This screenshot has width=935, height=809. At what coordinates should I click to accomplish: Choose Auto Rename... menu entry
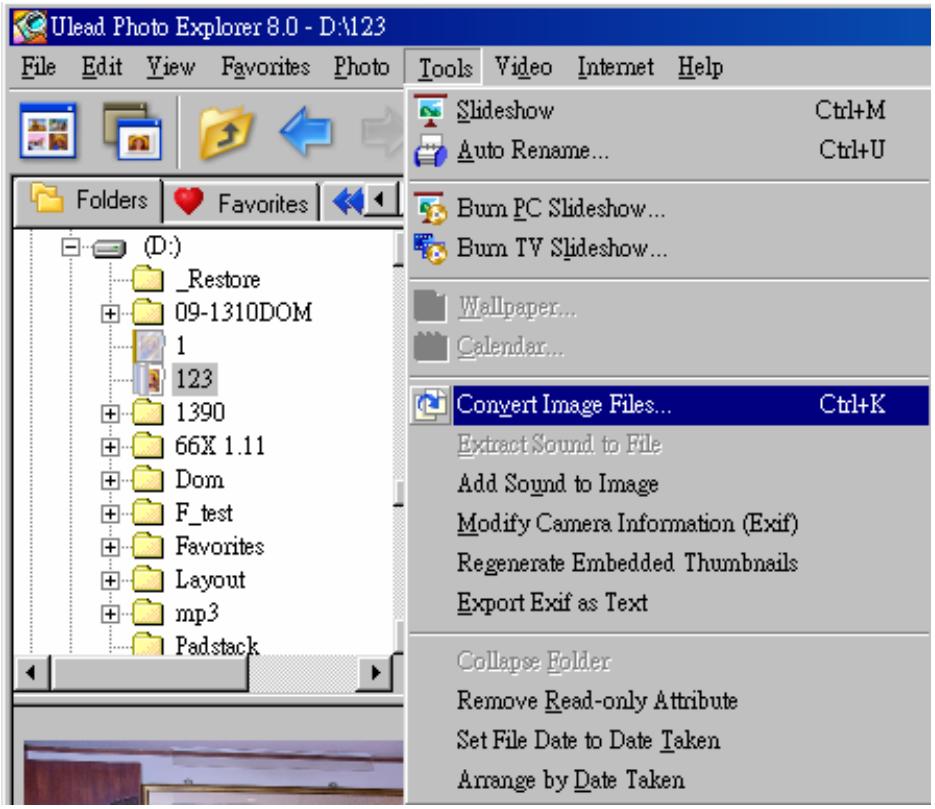[x=668, y=150]
